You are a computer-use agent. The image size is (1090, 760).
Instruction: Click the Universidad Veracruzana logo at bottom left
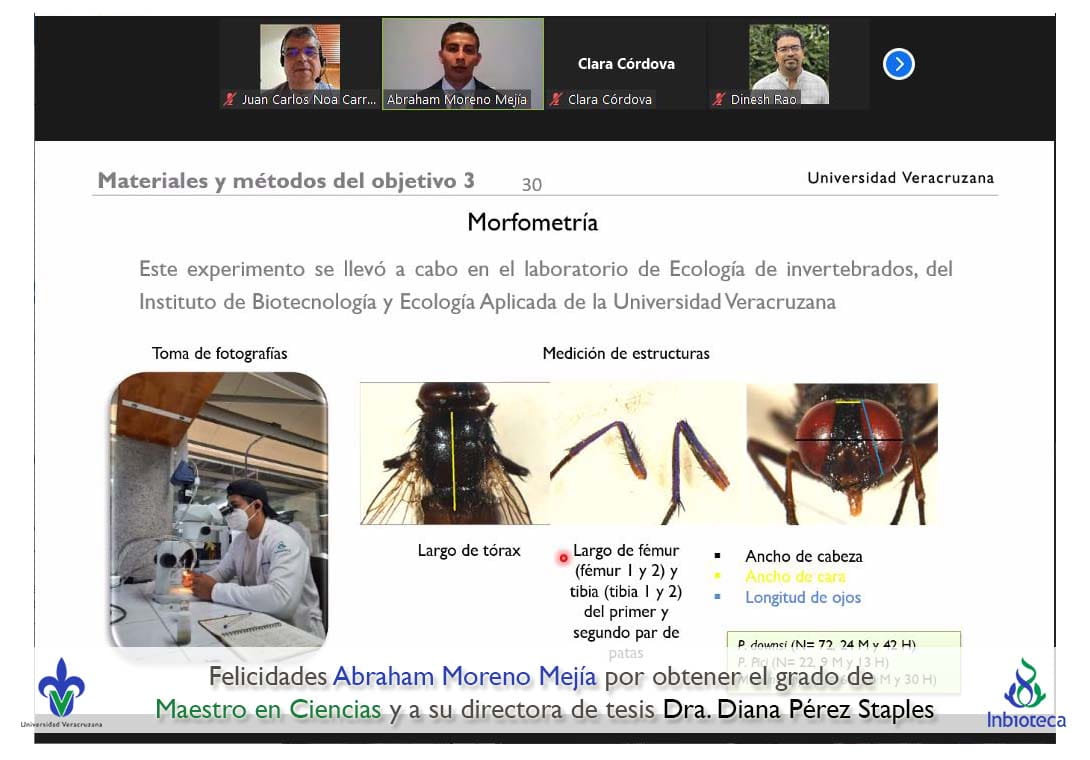tap(61, 692)
